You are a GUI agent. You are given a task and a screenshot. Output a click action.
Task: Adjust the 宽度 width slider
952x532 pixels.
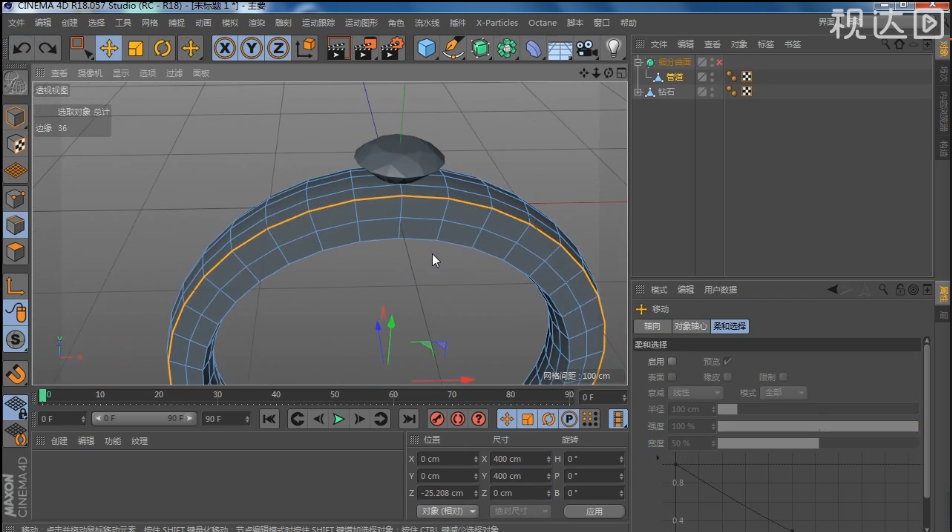[818, 443]
